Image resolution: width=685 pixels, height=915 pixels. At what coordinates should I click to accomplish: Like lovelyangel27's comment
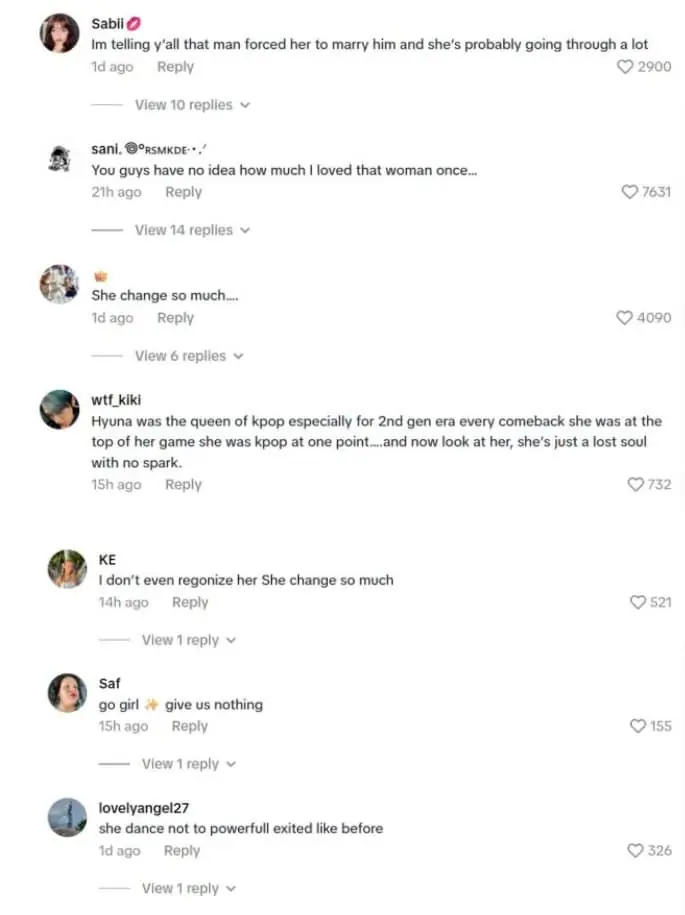click(635, 850)
